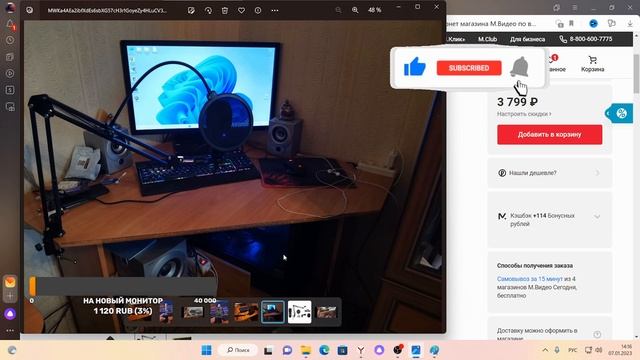This screenshot has height=360, width=640.
Task: Open sidebar three-dots settings at bottom
Action: pyautogui.click(x=10, y=330)
